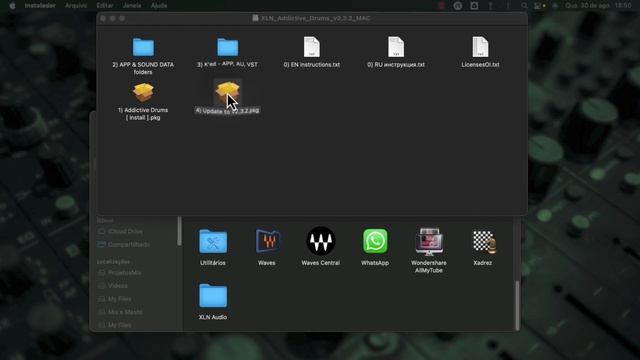The image size is (640, 360).
Task: Open the Utilitários folder in the back Finder window
Action: click(x=213, y=242)
